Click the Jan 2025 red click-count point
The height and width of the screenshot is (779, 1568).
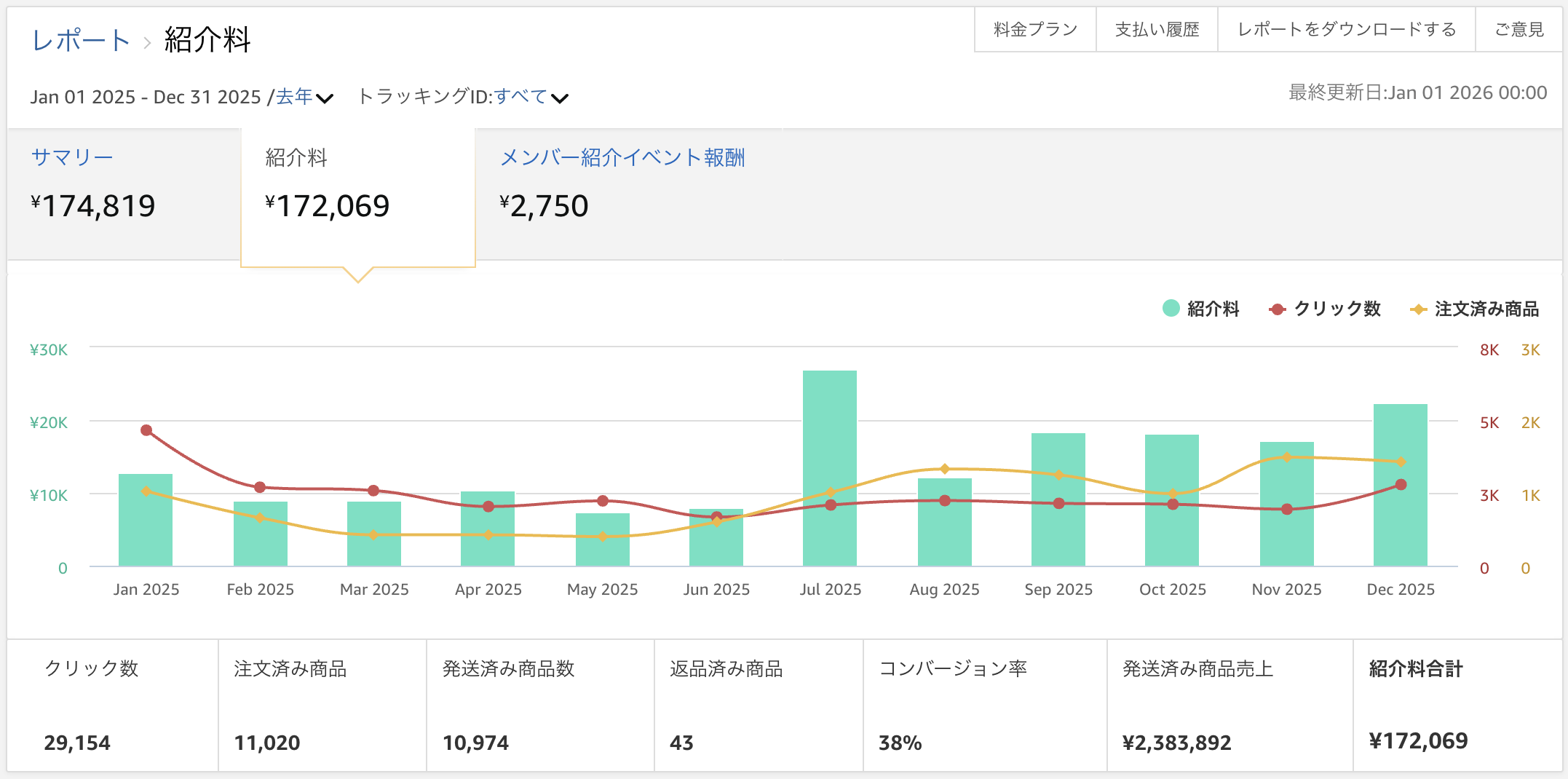pyautogui.click(x=146, y=430)
